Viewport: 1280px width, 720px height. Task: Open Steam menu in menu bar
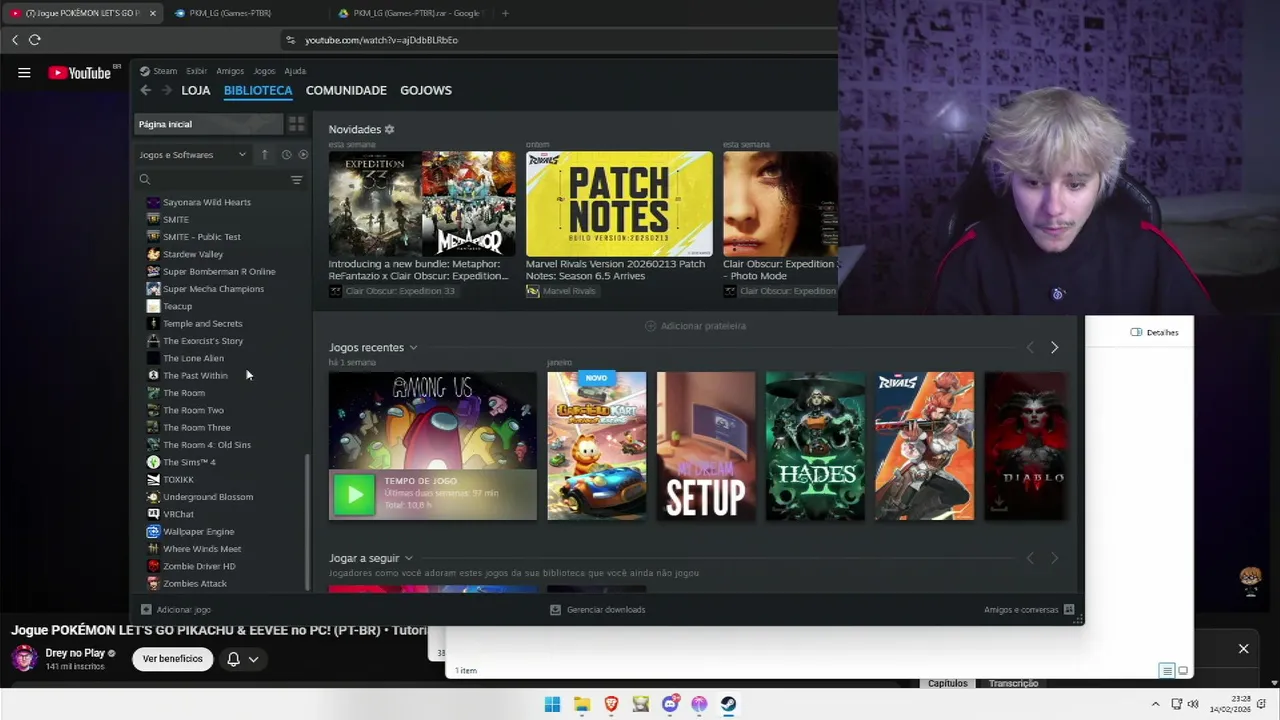[165, 71]
